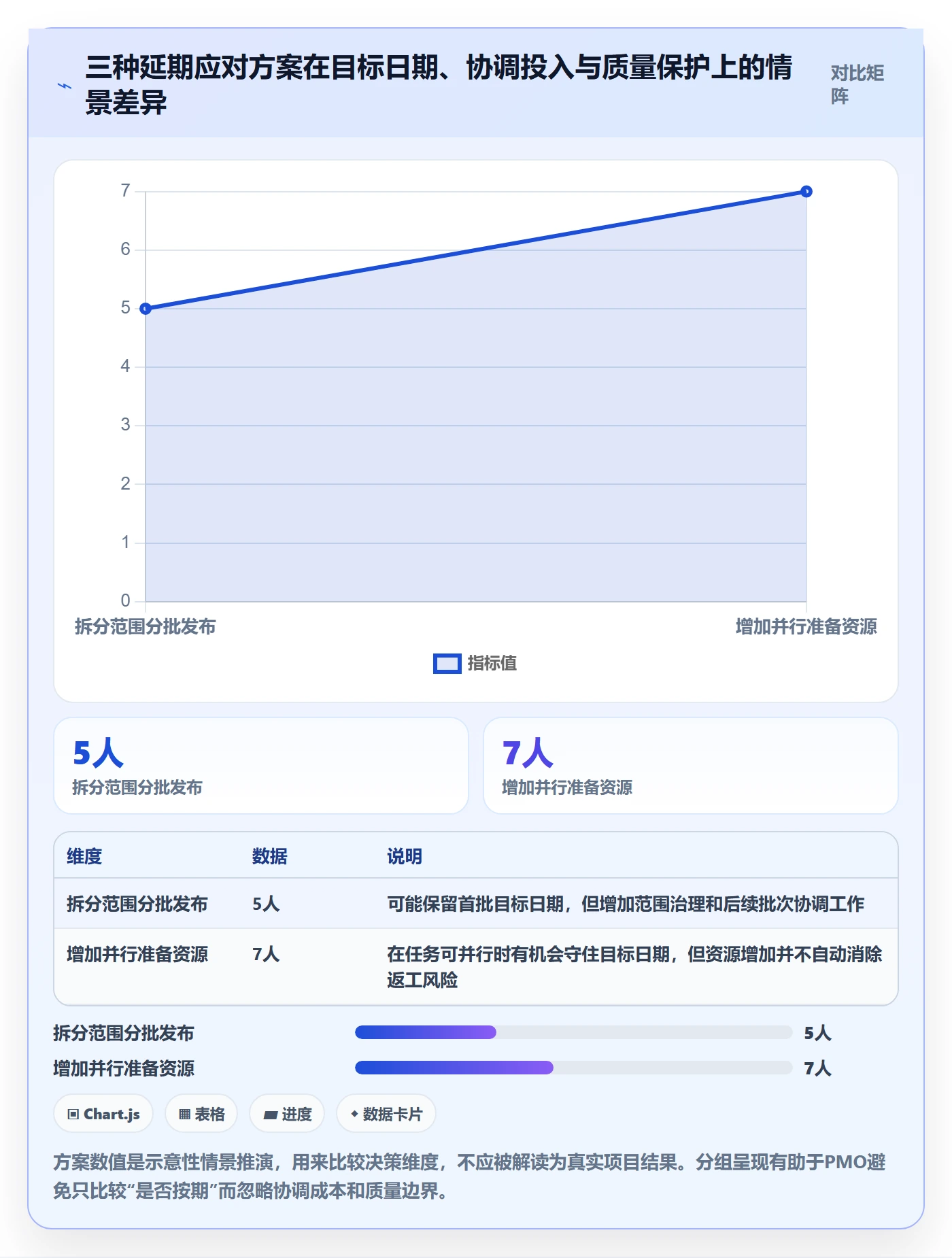Click the 进度 tag chip
The image size is (952, 1258).
pyautogui.click(x=287, y=1114)
